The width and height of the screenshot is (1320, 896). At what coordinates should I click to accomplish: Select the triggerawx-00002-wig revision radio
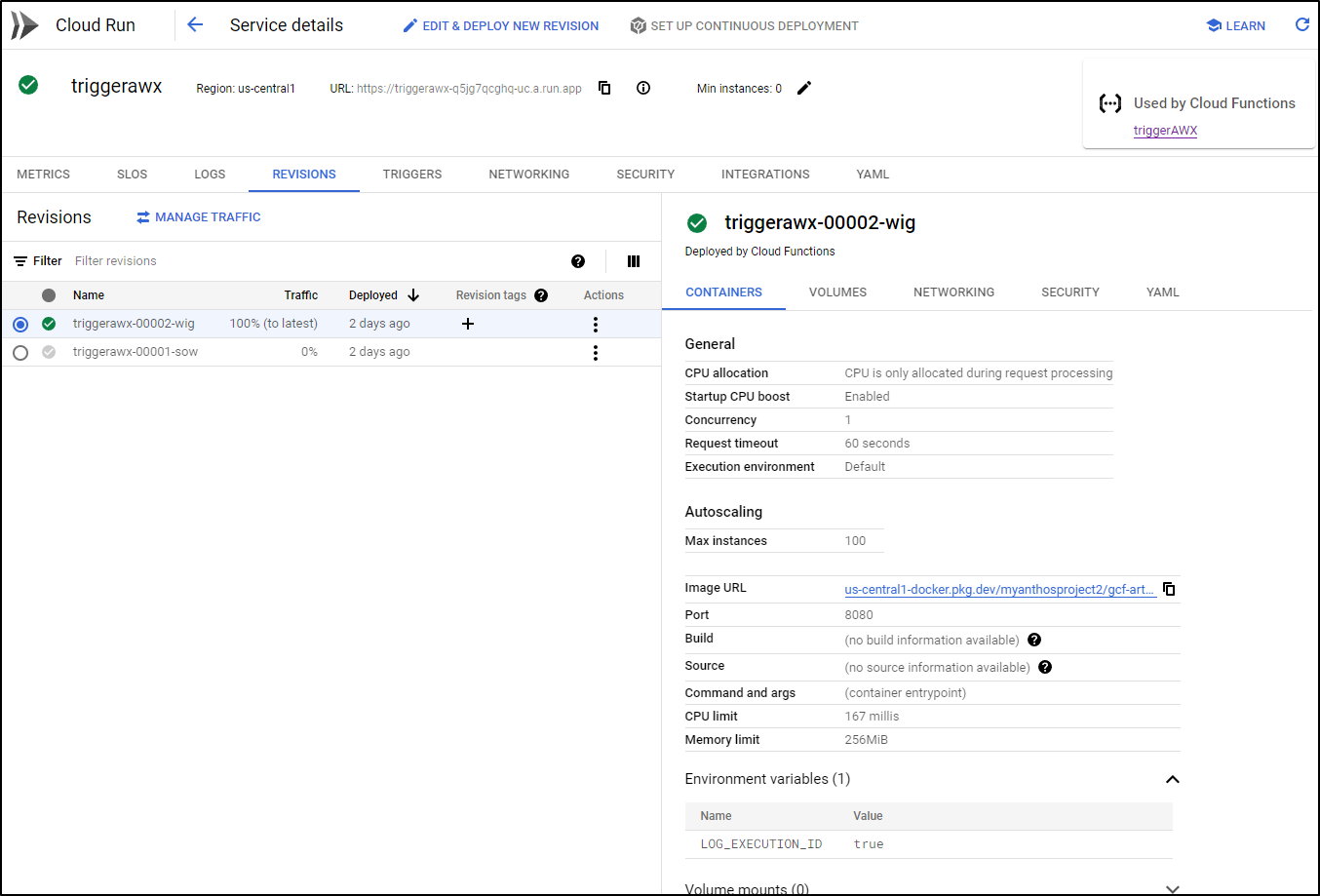[20, 324]
